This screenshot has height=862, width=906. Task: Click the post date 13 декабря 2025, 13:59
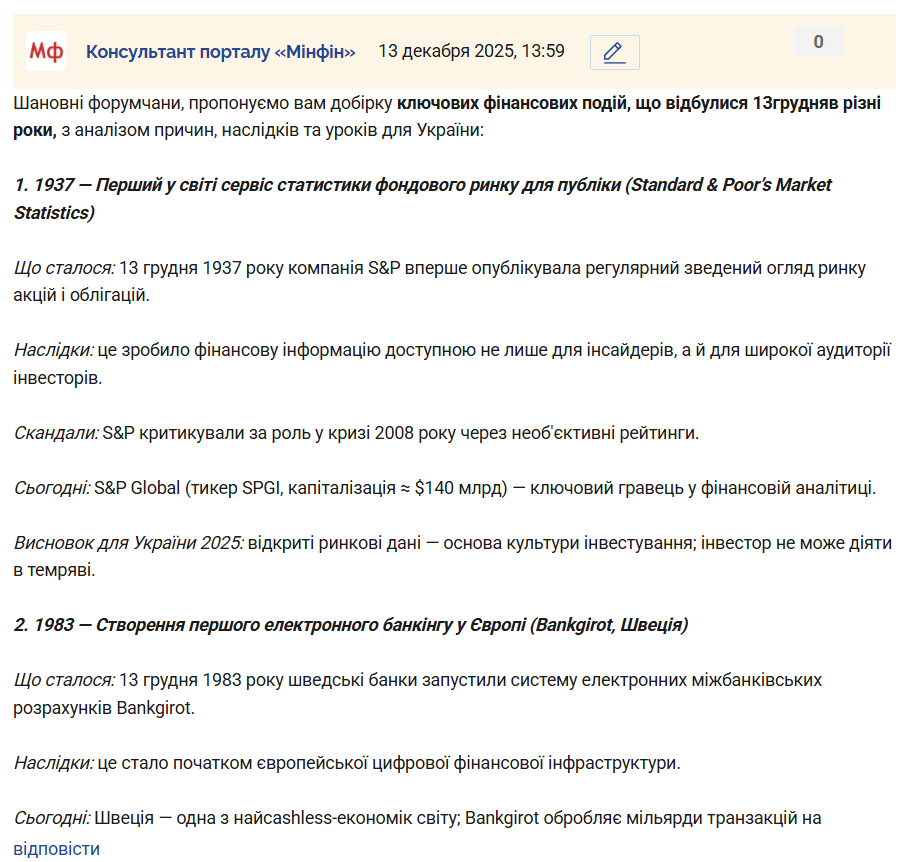[471, 51]
